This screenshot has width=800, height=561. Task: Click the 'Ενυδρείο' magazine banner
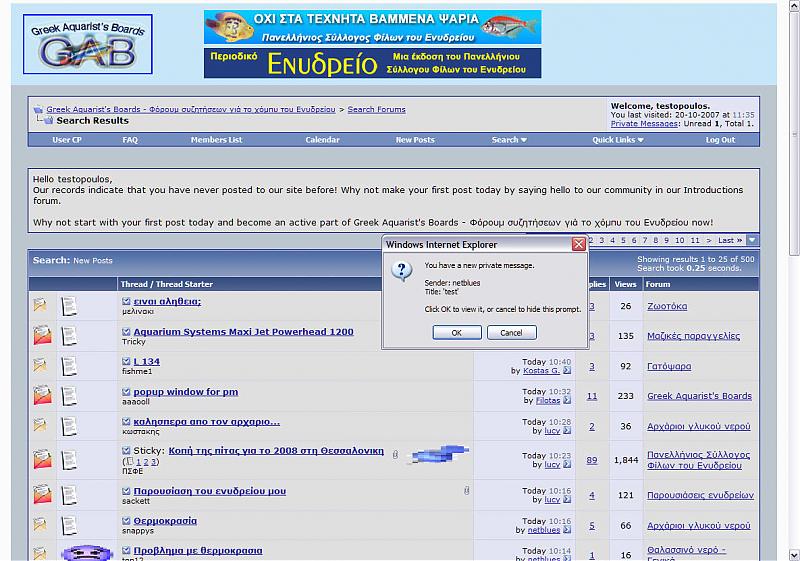point(372,64)
